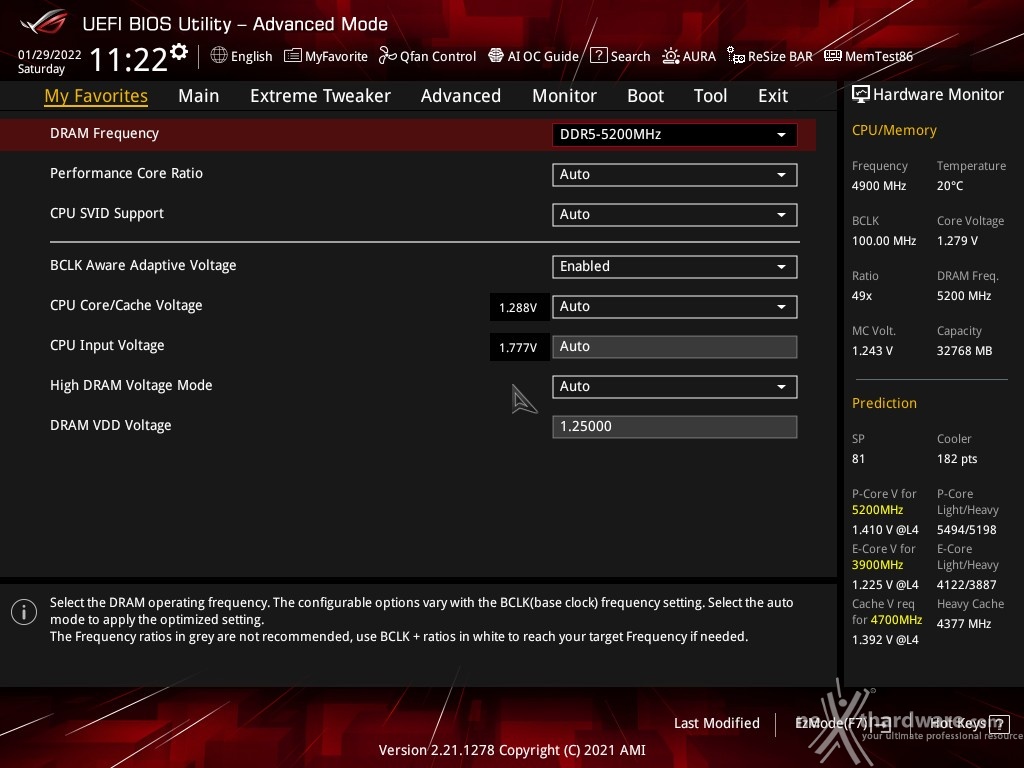Screen dimensions: 1024x768
Task: Click the 1.243 V MC Volt value
Action: (x=872, y=351)
